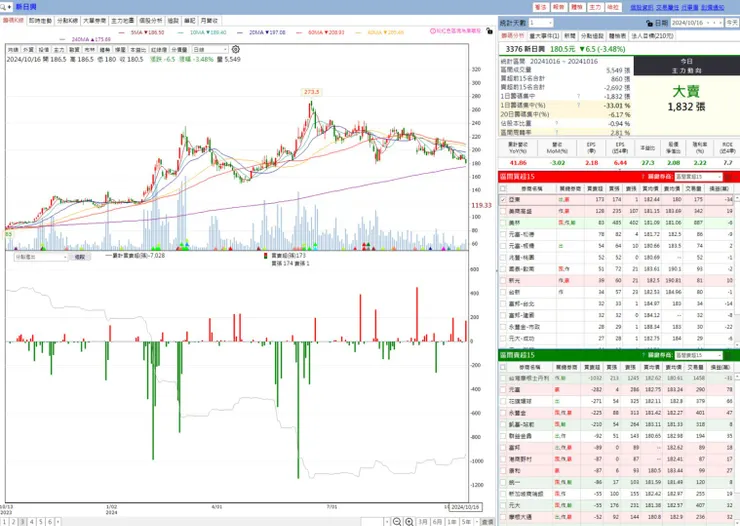Viewport: 740px width, 526px height.
Task: Switch to 個股分析 tab
Action: point(151,21)
